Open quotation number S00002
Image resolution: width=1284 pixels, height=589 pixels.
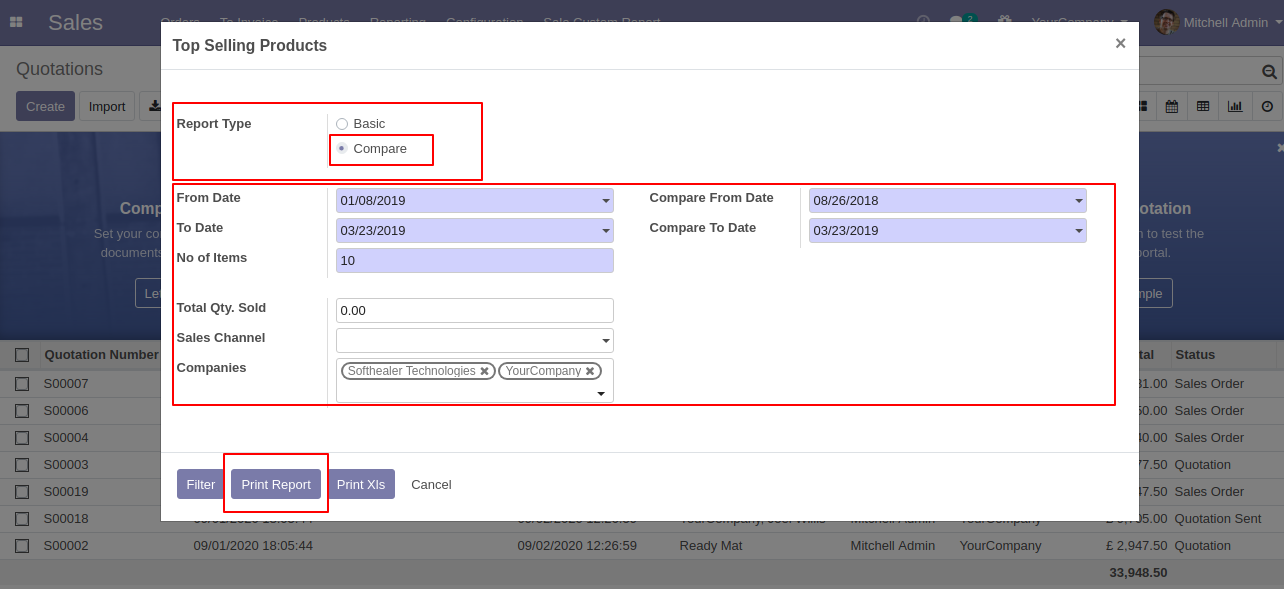[x=66, y=546]
